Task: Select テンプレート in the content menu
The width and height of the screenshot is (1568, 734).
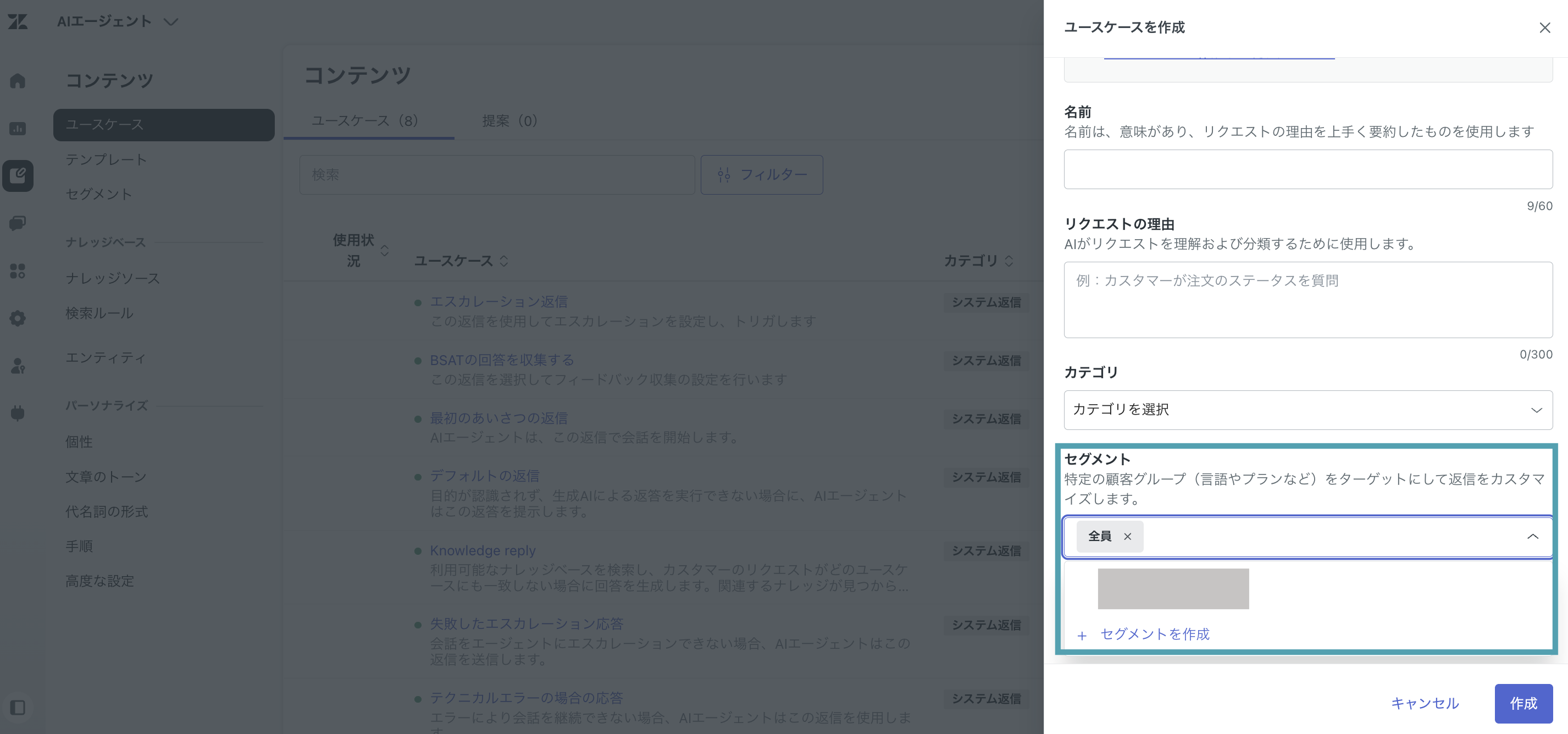Action: 107,159
